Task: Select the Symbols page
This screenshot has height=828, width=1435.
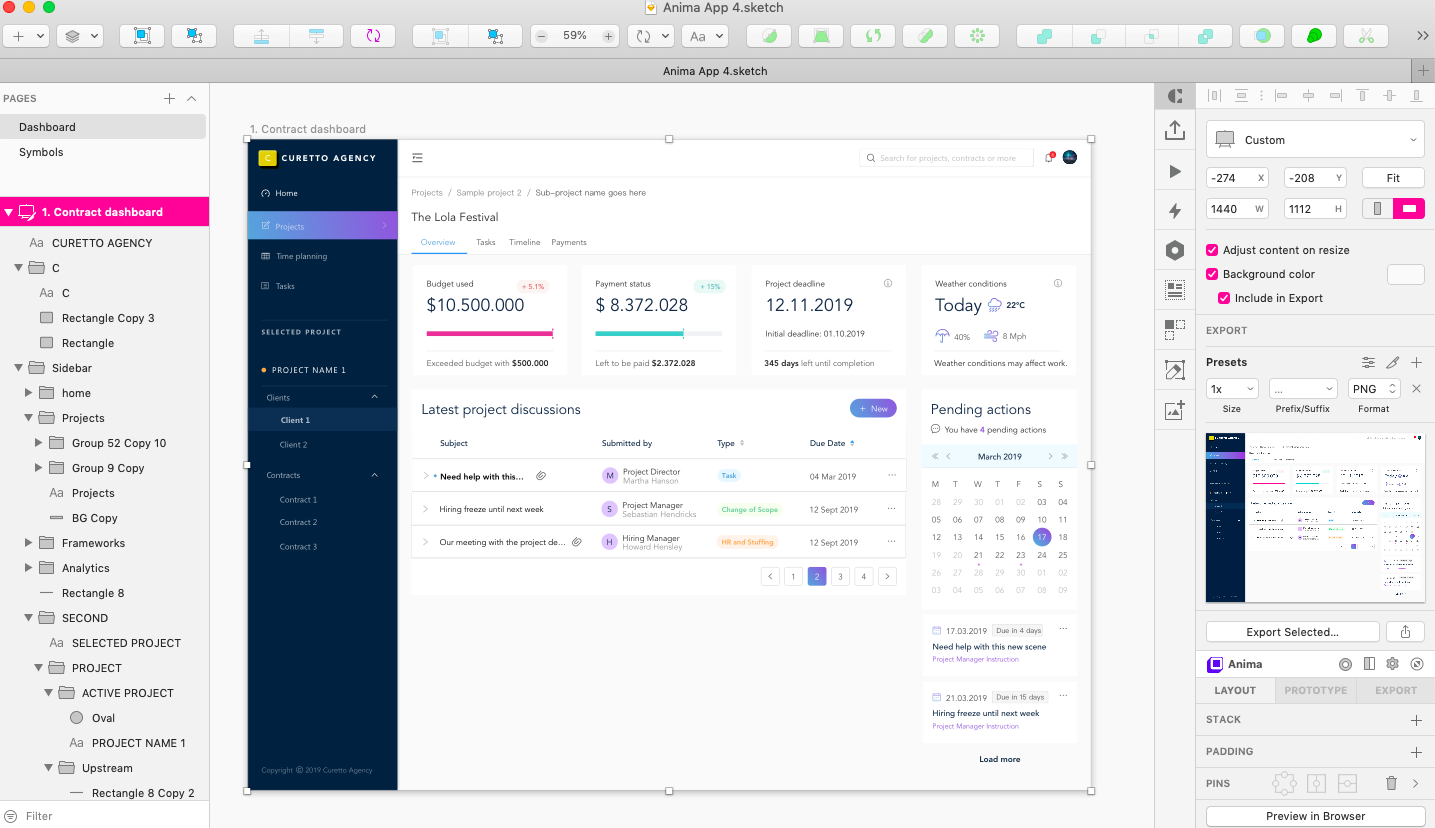Action: pyautogui.click(x=103, y=152)
